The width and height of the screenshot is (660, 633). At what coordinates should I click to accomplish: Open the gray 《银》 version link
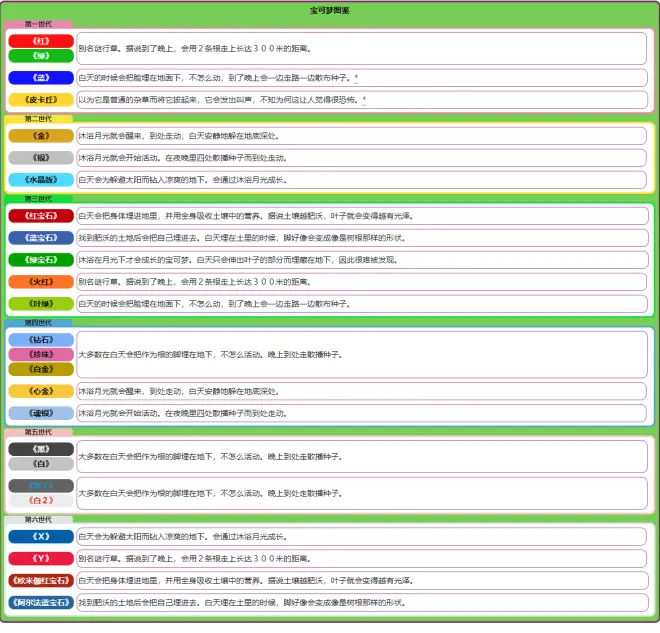click(x=41, y=157)
